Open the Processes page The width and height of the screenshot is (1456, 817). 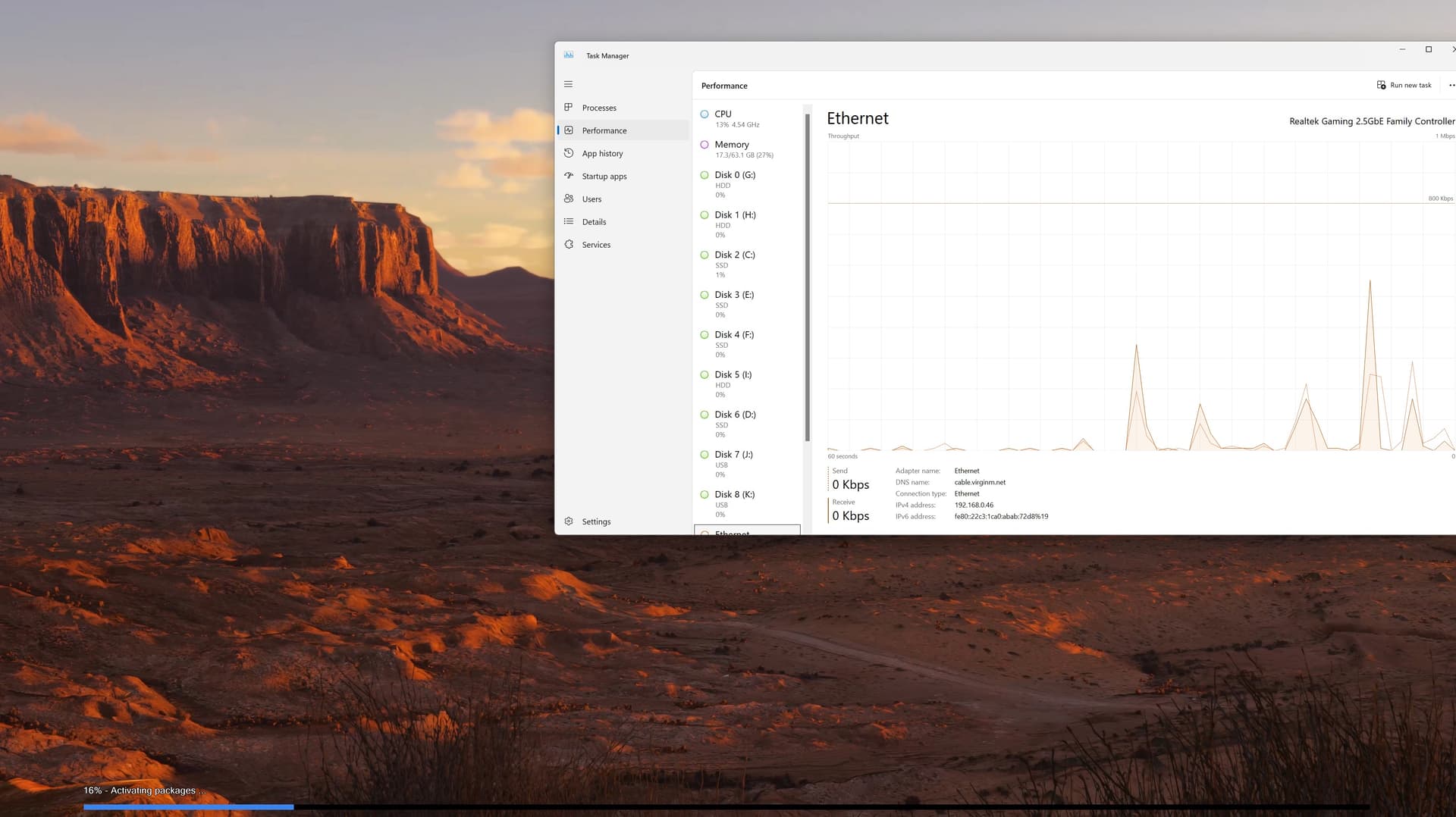tap(598, 108)
